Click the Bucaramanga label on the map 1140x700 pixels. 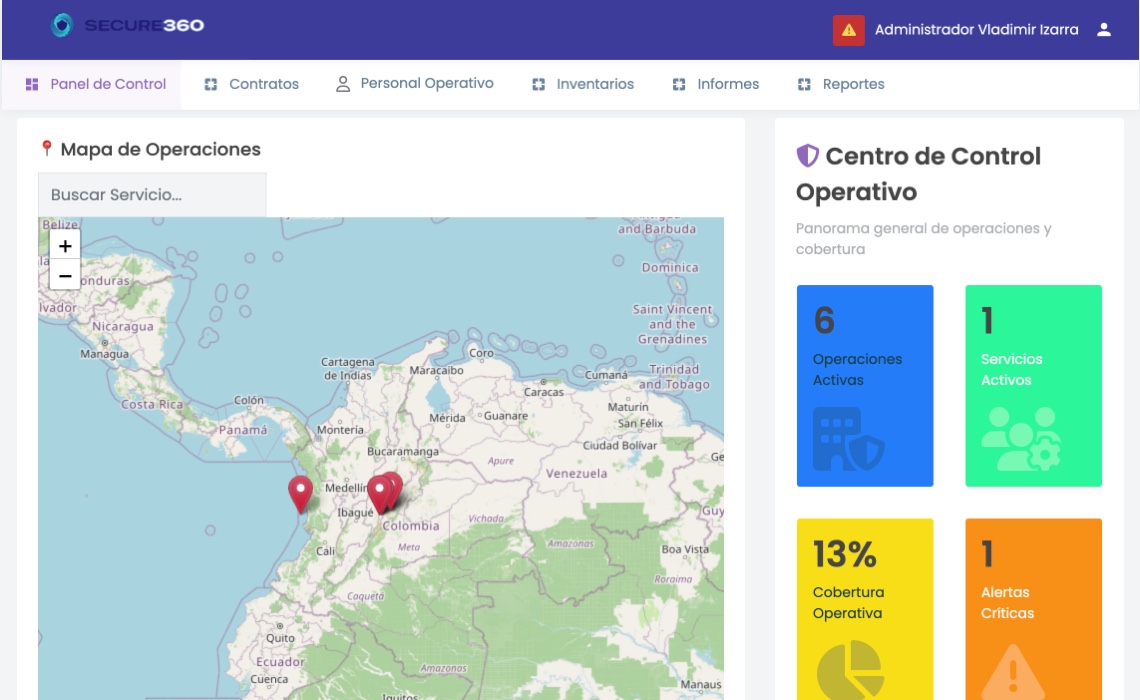pos(403,451)
